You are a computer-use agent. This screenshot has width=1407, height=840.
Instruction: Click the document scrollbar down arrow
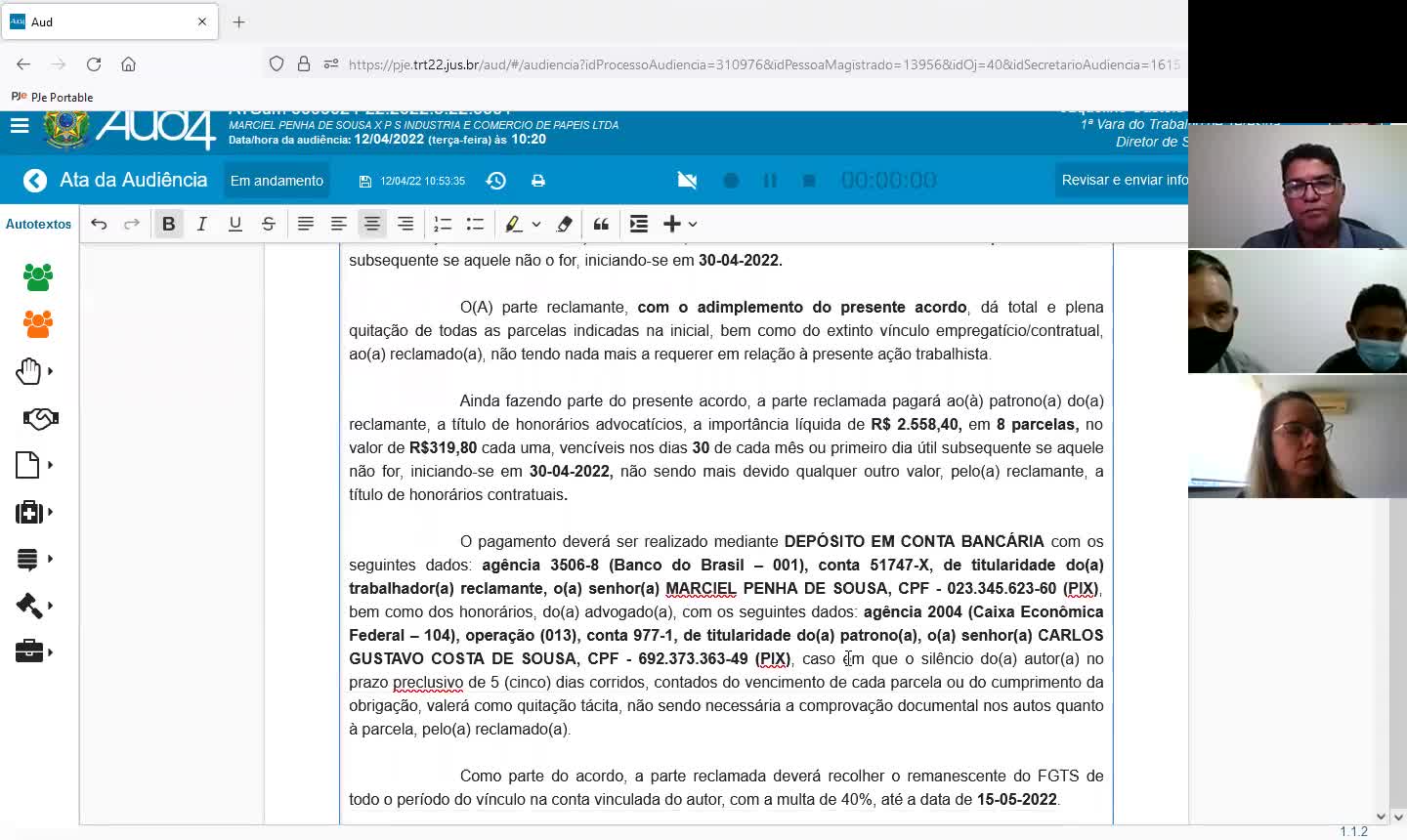click(1382, 817)
